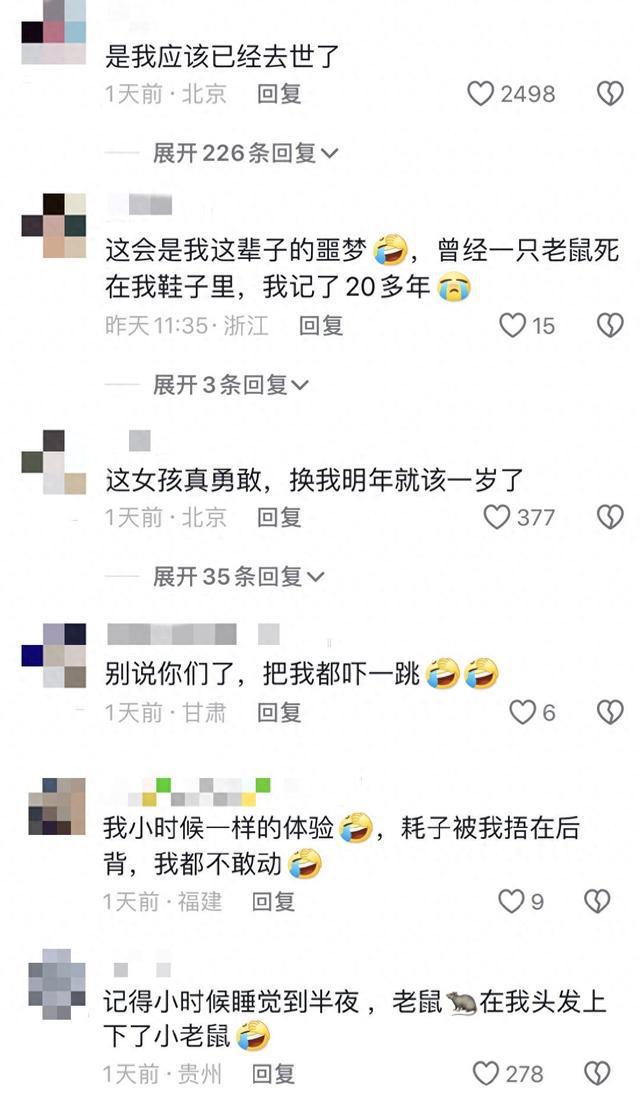Like the comment with 2498 likes
Image resolution: width=640 pixels, height=1097 pixels.
coord(481,94)
